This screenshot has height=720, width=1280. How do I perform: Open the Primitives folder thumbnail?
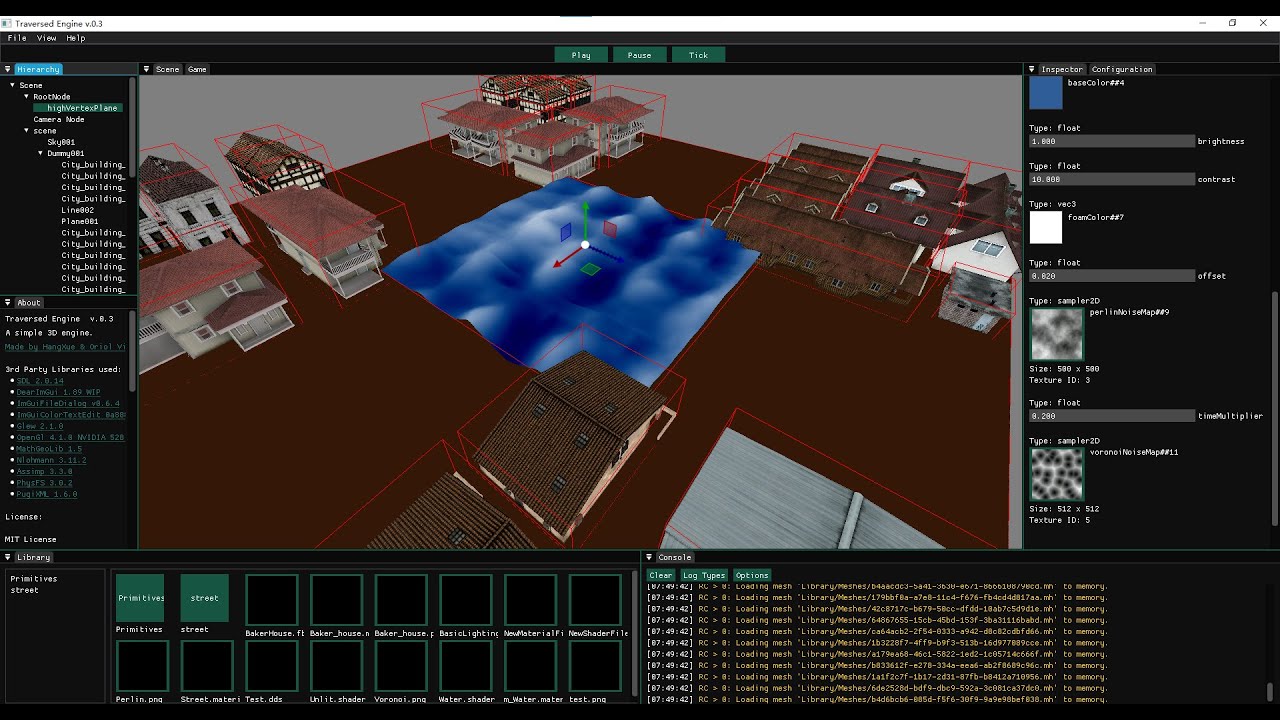pos(140,598)
